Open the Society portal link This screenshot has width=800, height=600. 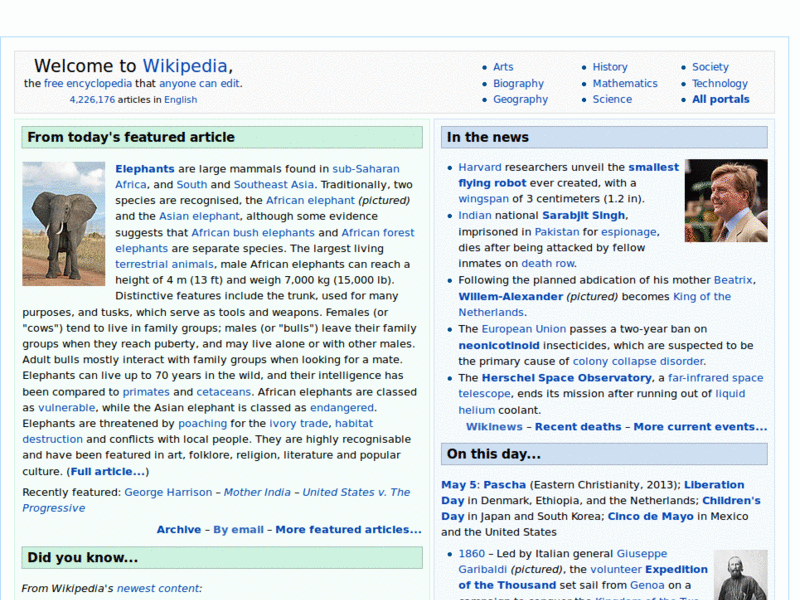click(x=710, y=67)
